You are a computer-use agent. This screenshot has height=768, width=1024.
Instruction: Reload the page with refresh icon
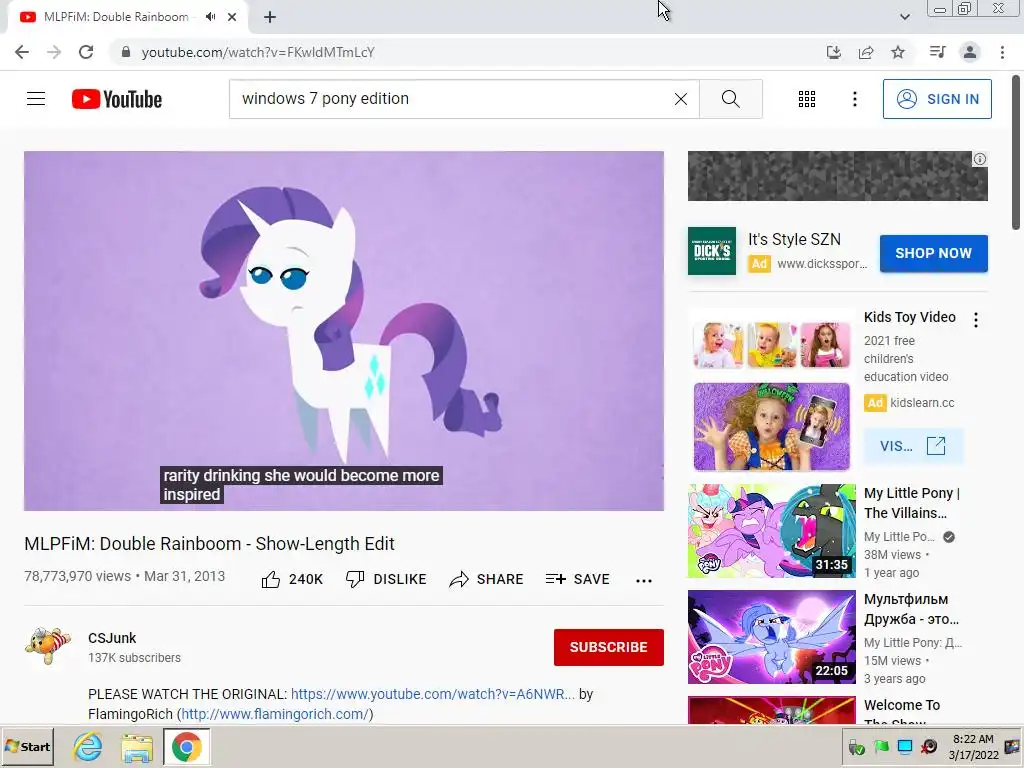pos(86,52)
